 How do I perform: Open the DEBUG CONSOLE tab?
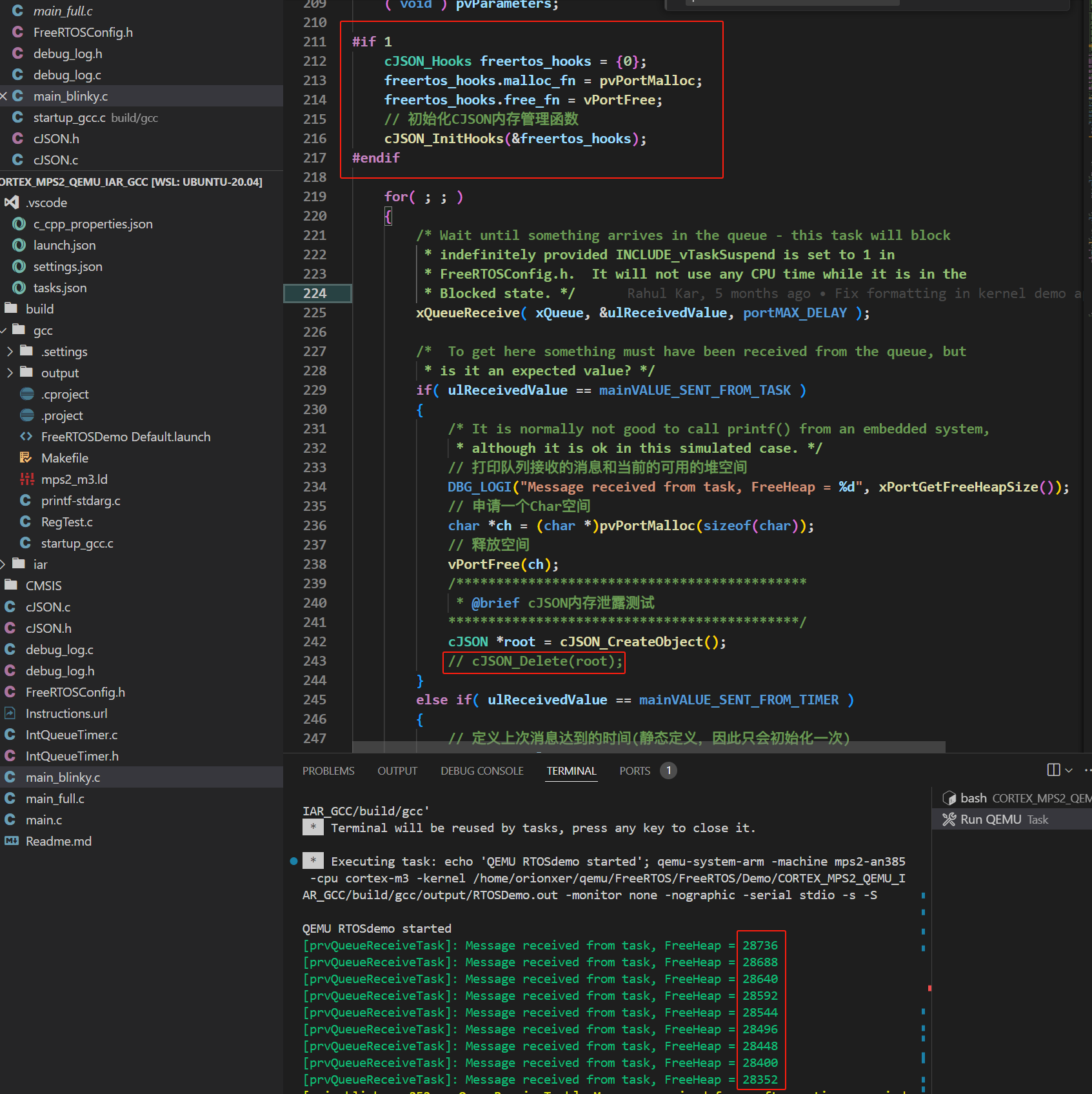482,771
